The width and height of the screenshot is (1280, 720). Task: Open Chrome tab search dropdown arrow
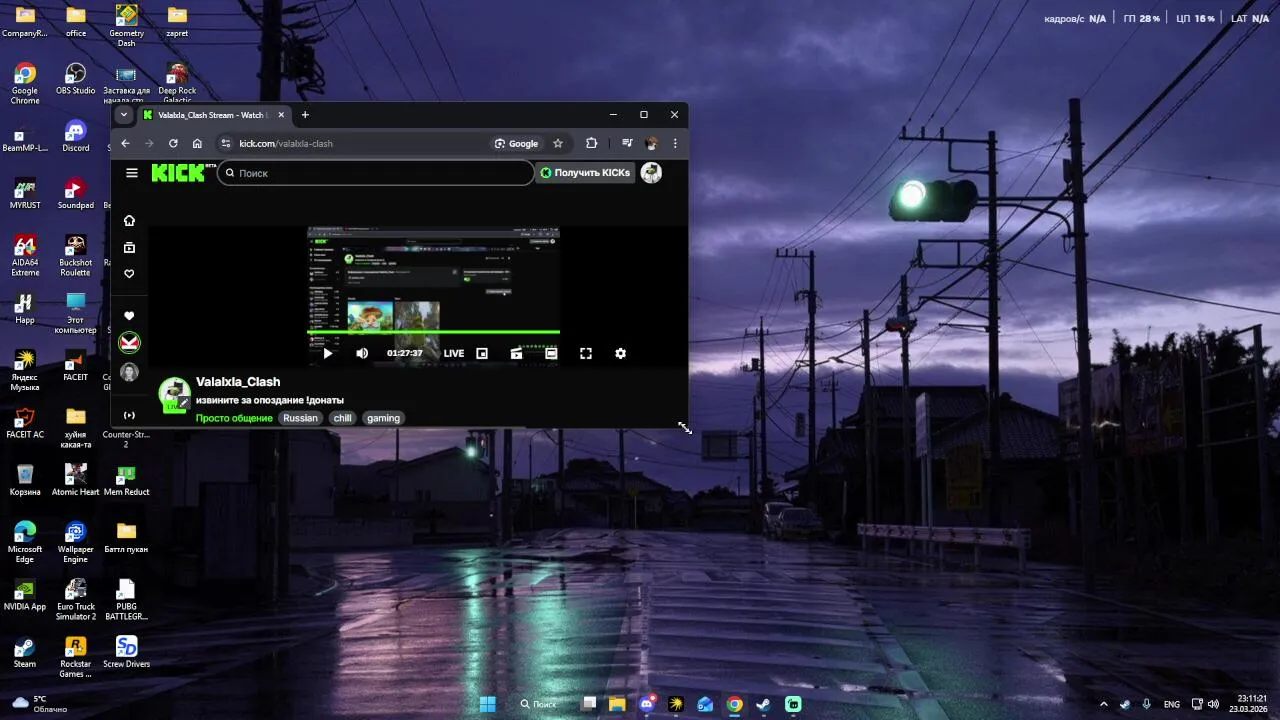124,115
